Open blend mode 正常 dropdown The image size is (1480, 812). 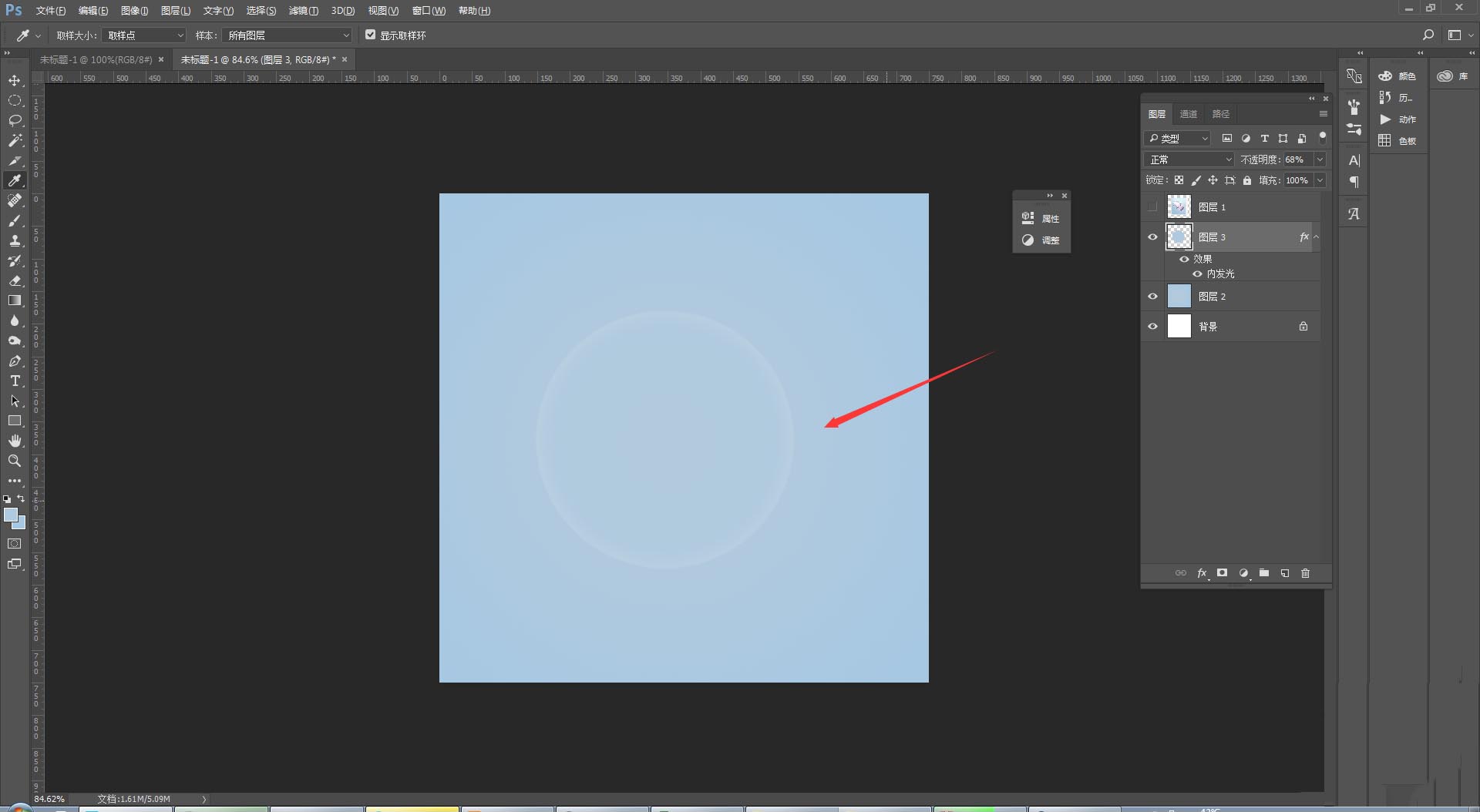coord(1189,159)
